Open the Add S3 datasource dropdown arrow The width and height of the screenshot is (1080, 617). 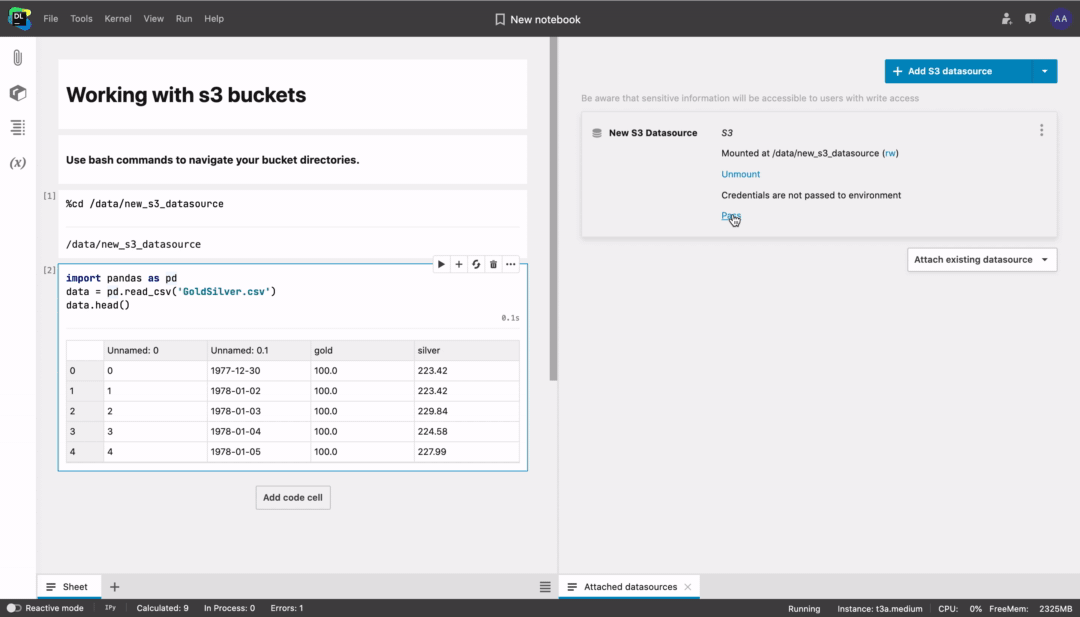[x=1044, y=71]
